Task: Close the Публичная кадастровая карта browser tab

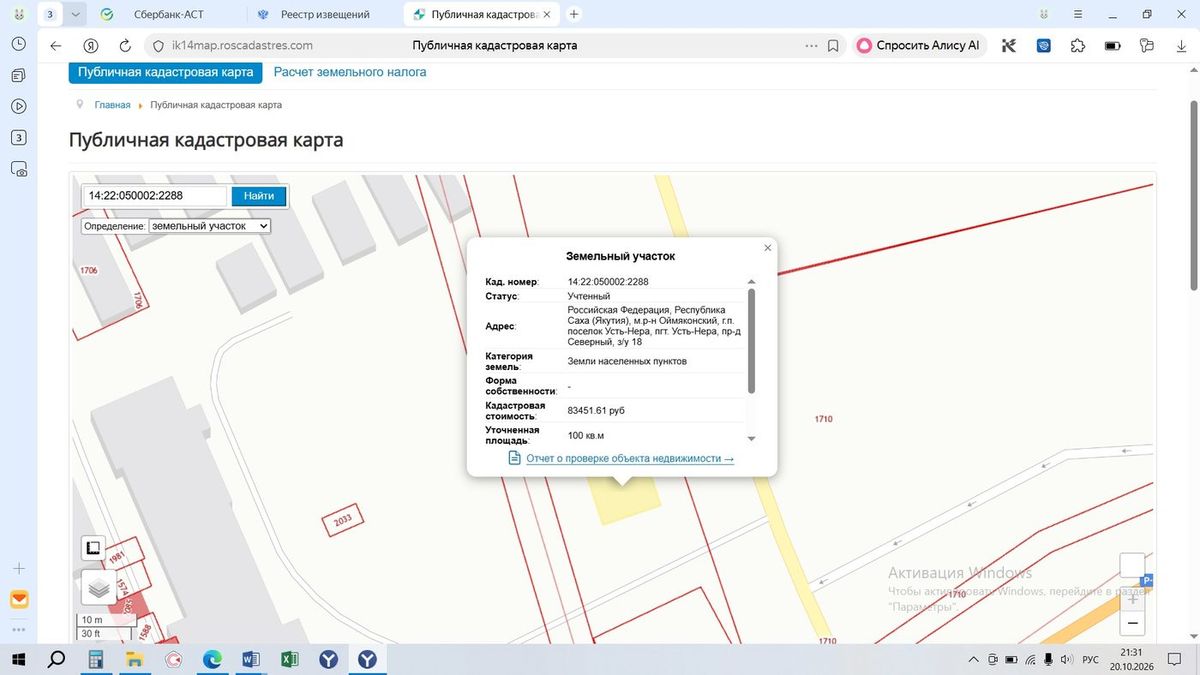Action: [x=546, y=15]
